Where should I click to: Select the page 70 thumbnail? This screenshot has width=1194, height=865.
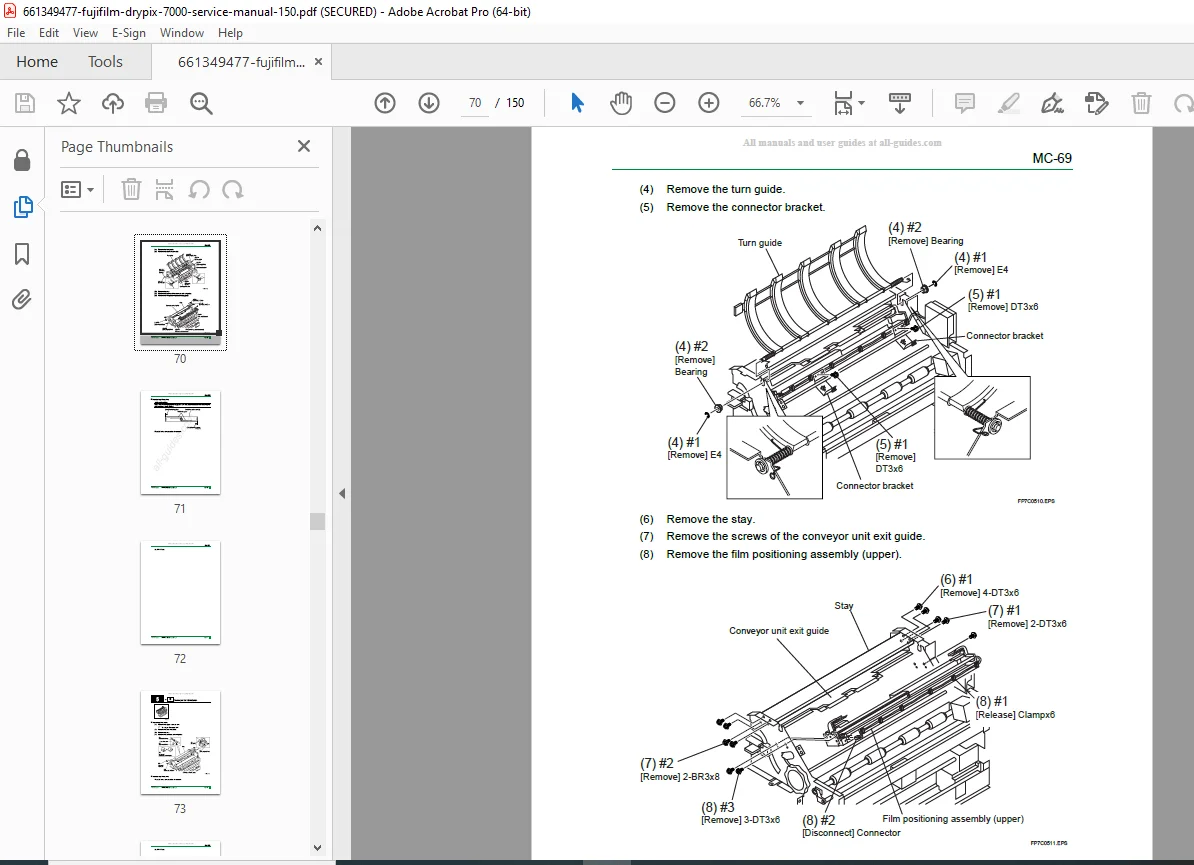tap(180, 292)
